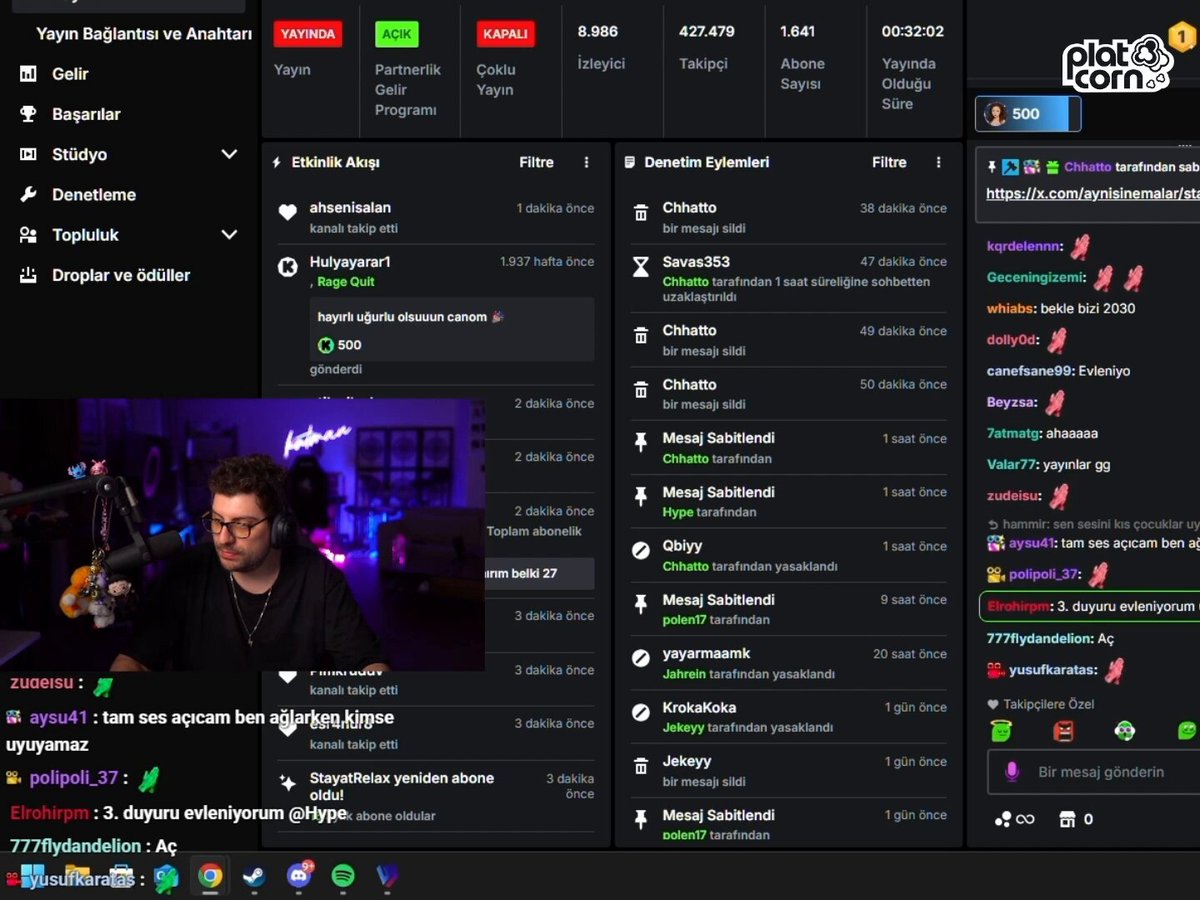Click username canefsane99 in chat
The image size is (1200, 900).
coord(1031,371)
